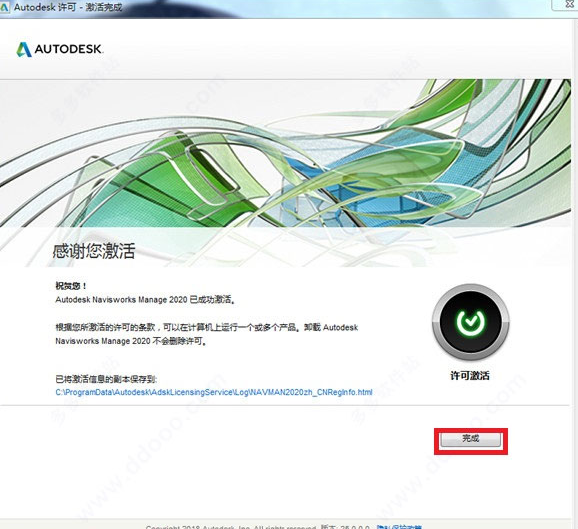Click the 许可激活 label under icon
Viewport: 578px width, 529px height.
[470, 376]
